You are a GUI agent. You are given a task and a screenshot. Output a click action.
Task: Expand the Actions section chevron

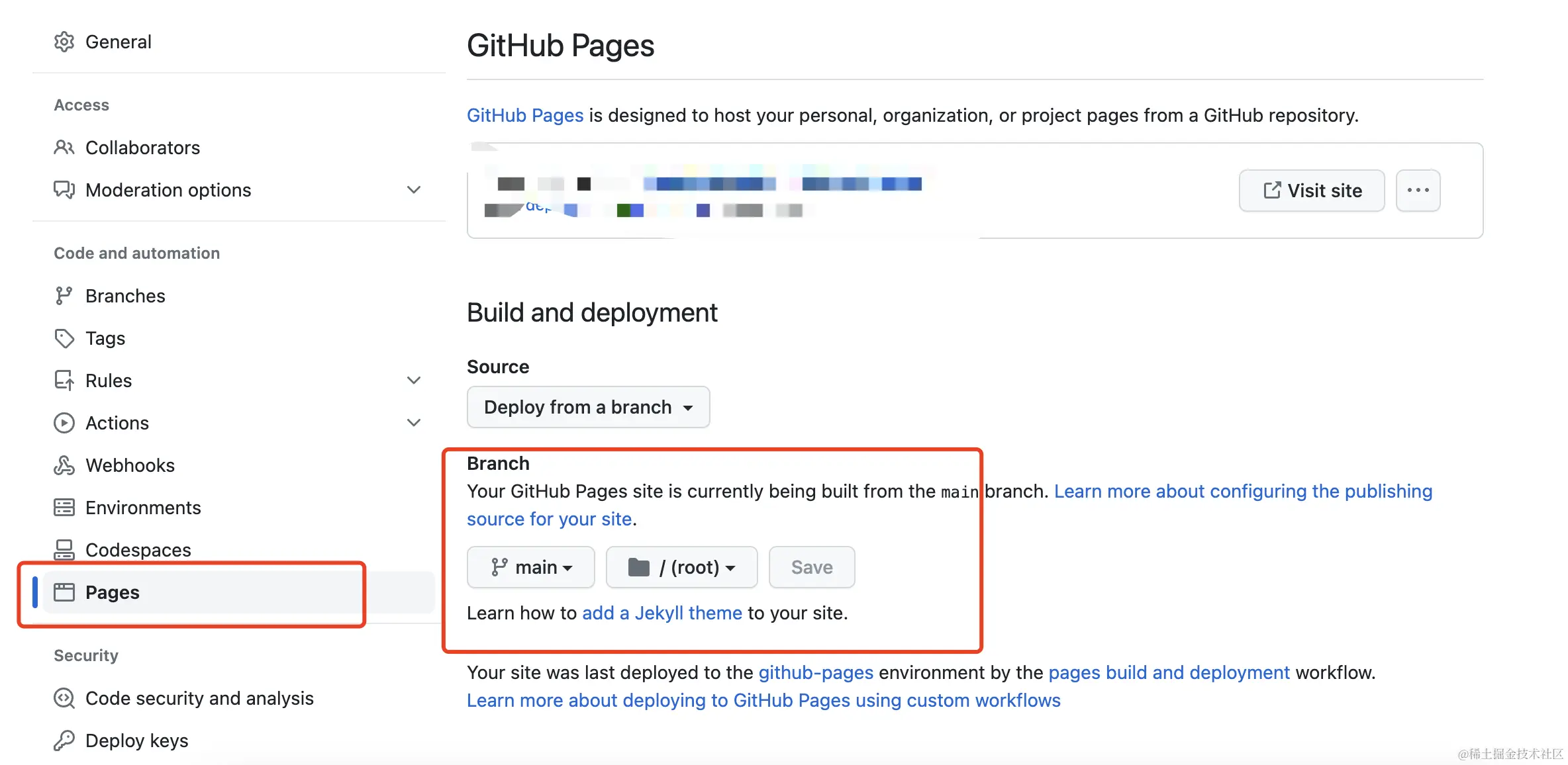pos(414,423)
